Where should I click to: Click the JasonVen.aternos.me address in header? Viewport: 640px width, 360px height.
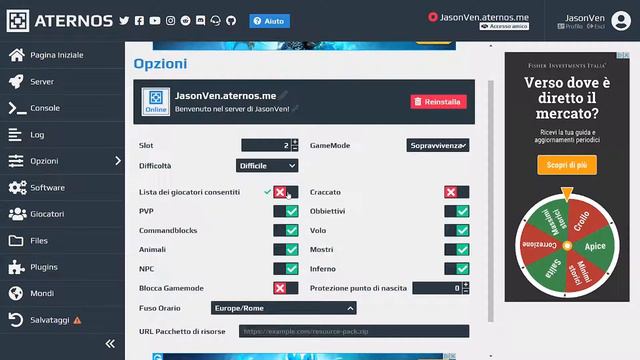tap(484, 17)
